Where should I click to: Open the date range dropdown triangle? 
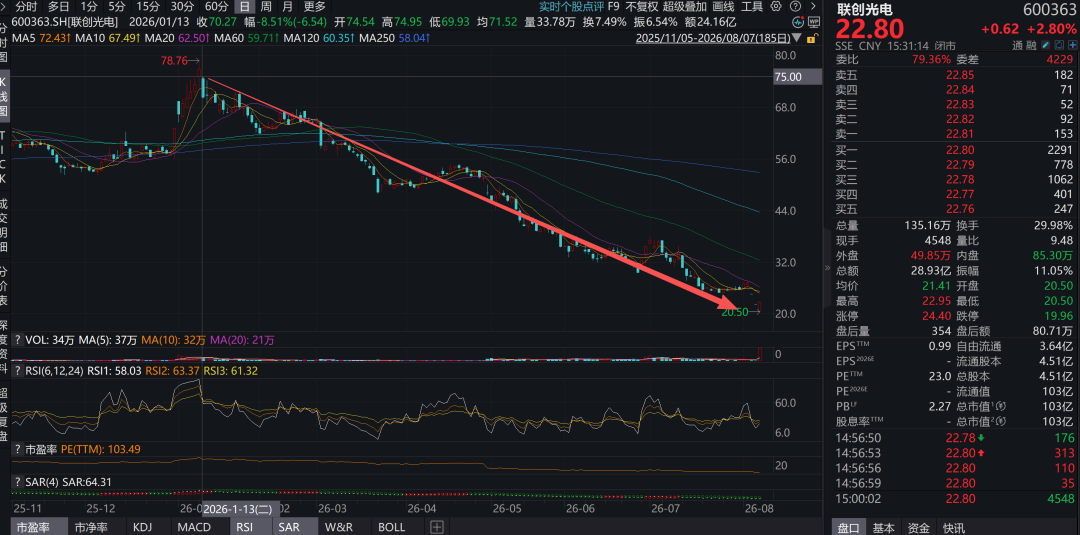(x=796, y=37)
